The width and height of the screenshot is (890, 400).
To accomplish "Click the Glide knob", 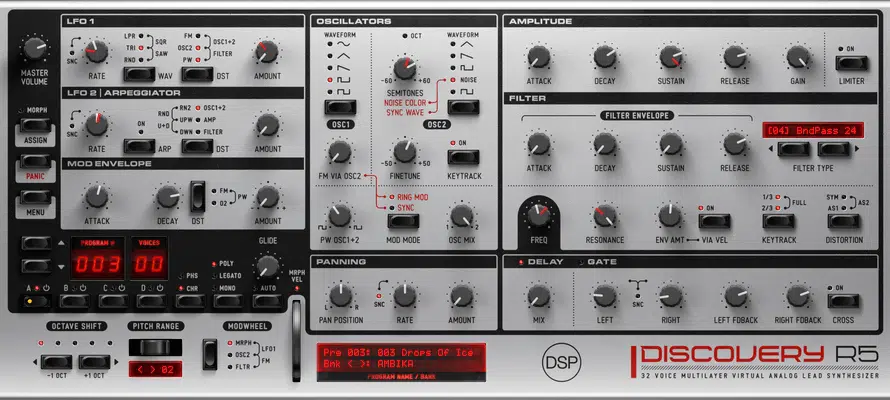I will pyautogui.click(x=267, y=266).
